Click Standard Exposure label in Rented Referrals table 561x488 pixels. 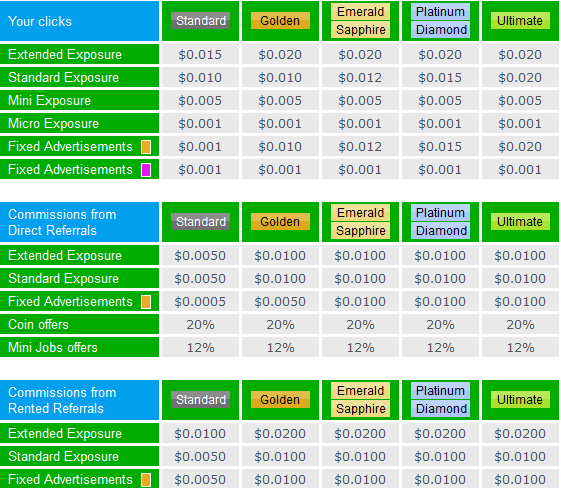63,457
